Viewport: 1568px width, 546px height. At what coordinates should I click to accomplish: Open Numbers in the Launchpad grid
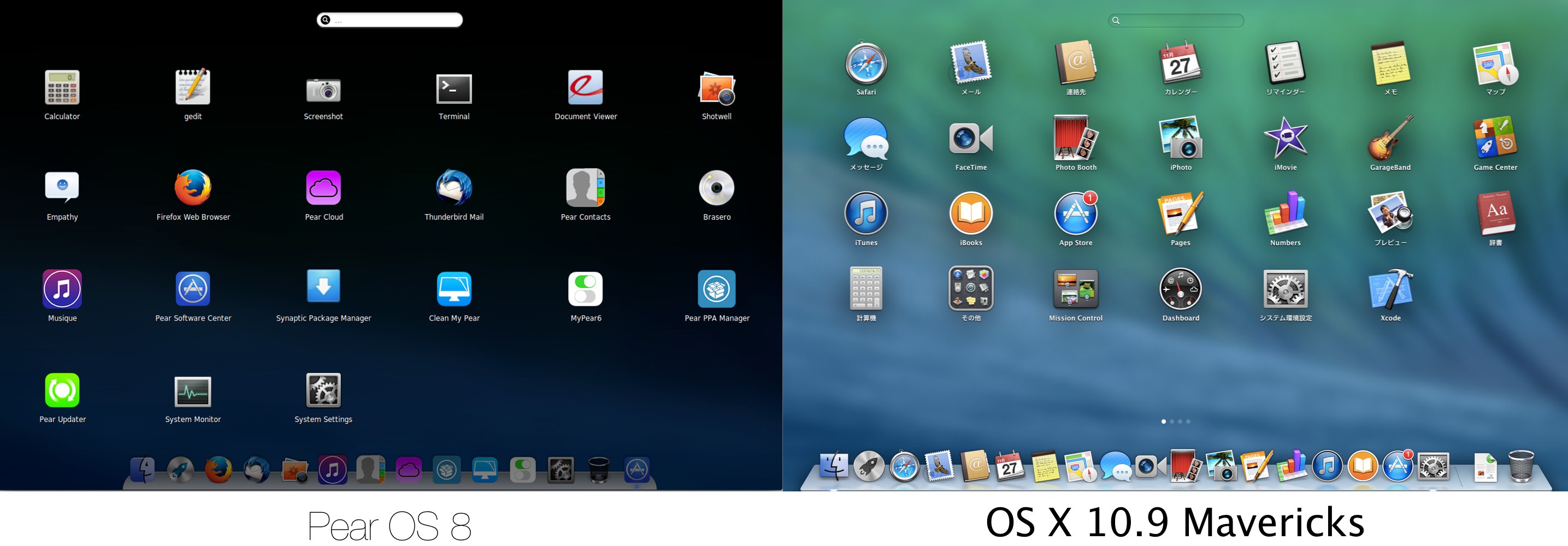[1286, 213]
